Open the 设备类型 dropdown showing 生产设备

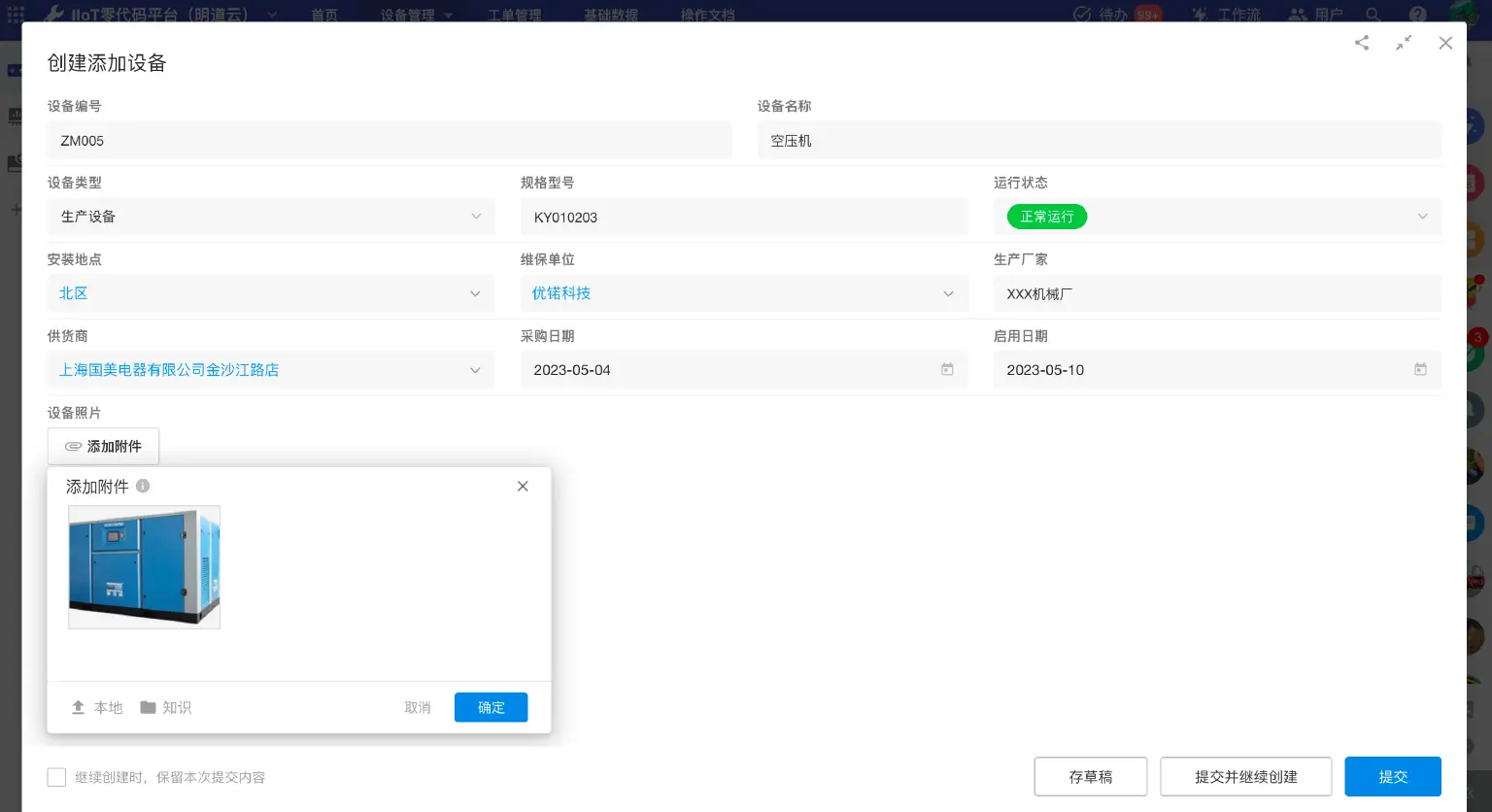coord(476,217)
